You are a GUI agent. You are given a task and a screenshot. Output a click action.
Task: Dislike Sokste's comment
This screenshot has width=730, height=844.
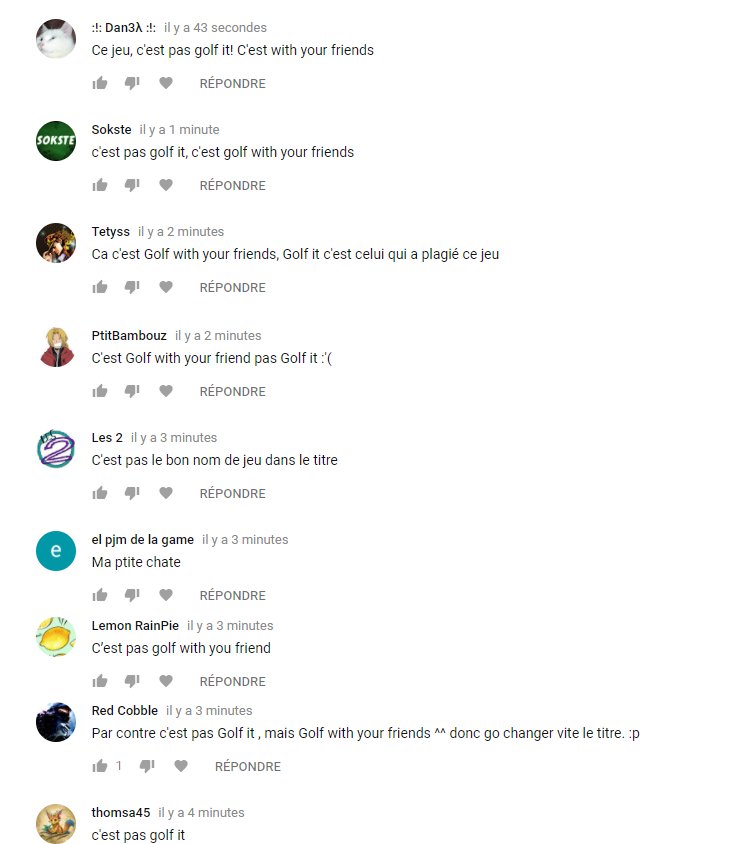tap(132, 185)
